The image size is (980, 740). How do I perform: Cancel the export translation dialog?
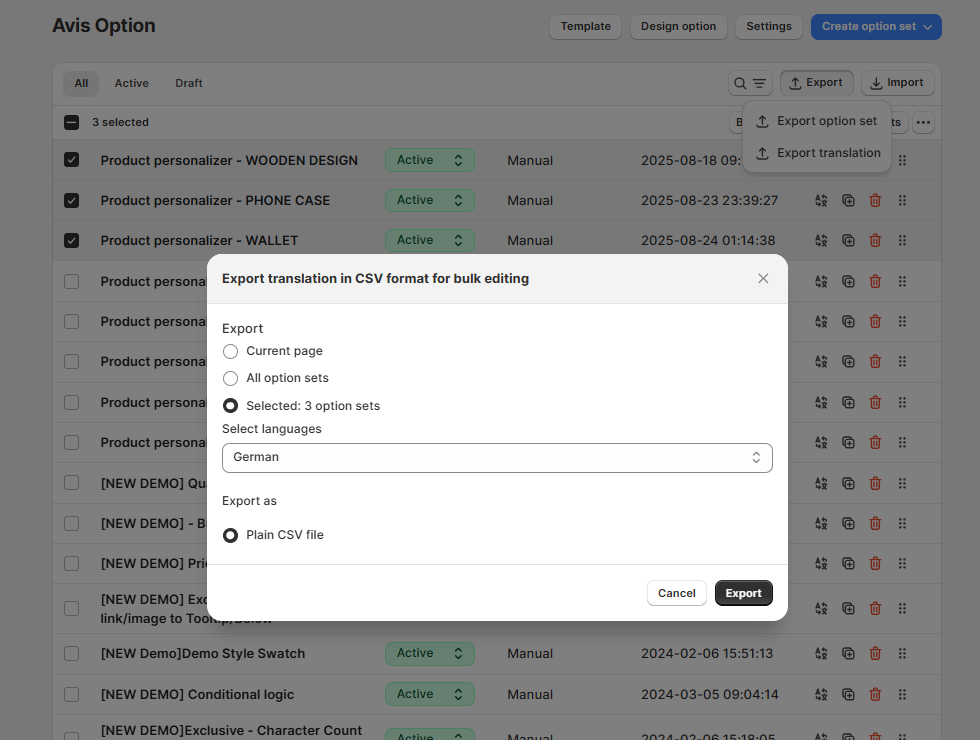676,593
